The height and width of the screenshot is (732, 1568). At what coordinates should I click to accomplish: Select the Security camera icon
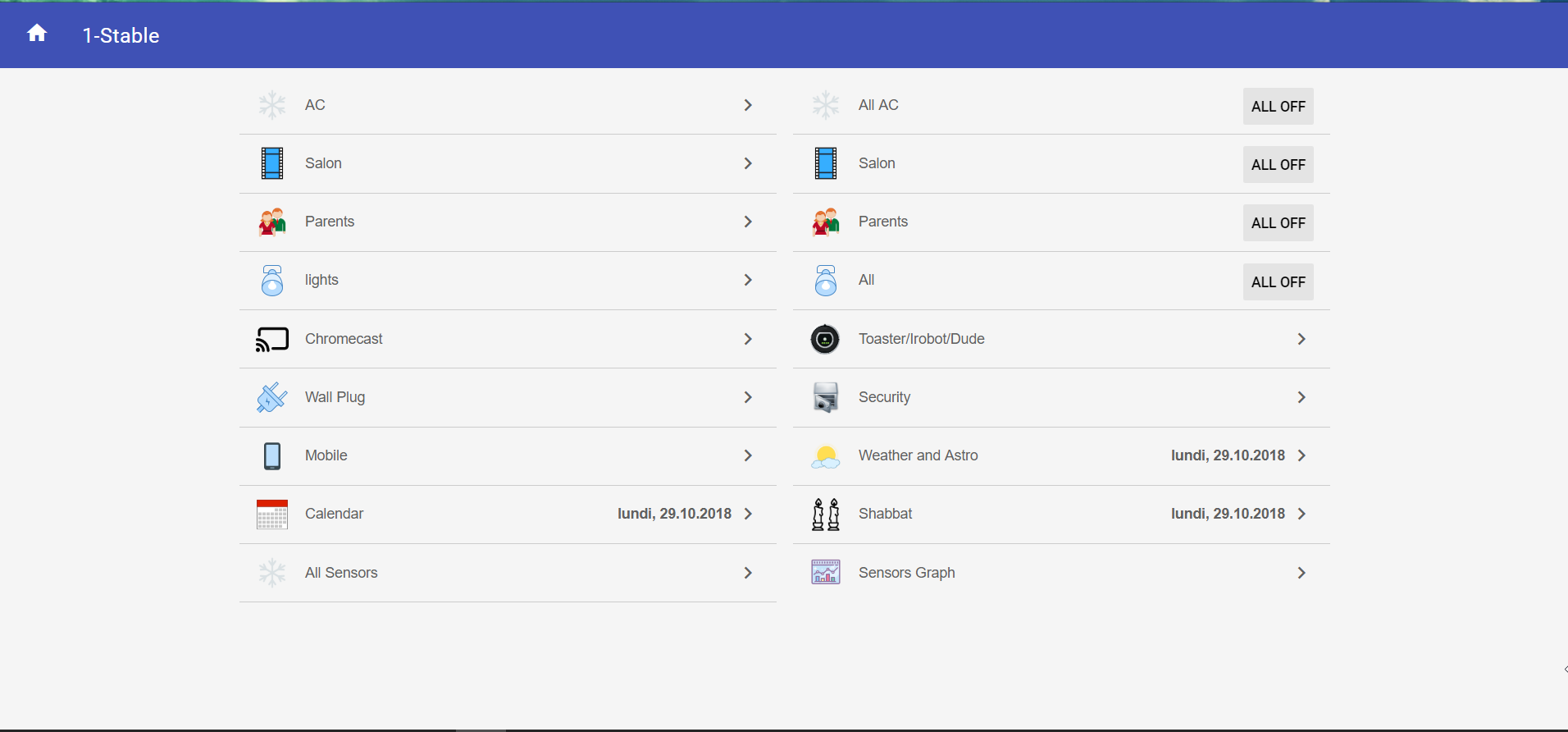(825, 396)
